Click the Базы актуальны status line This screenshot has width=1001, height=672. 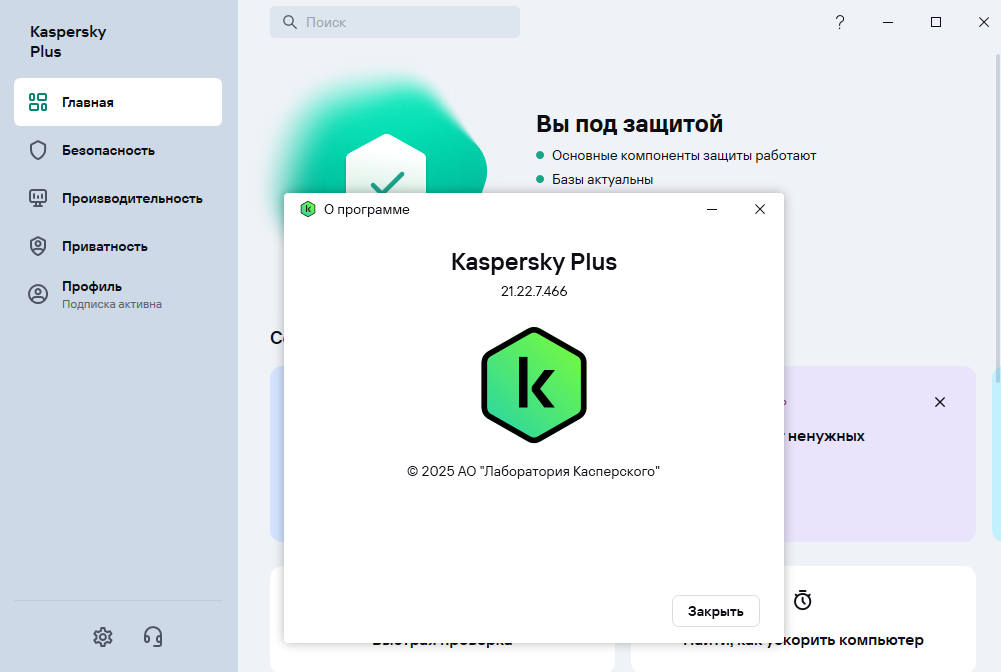tap(603, 180)
